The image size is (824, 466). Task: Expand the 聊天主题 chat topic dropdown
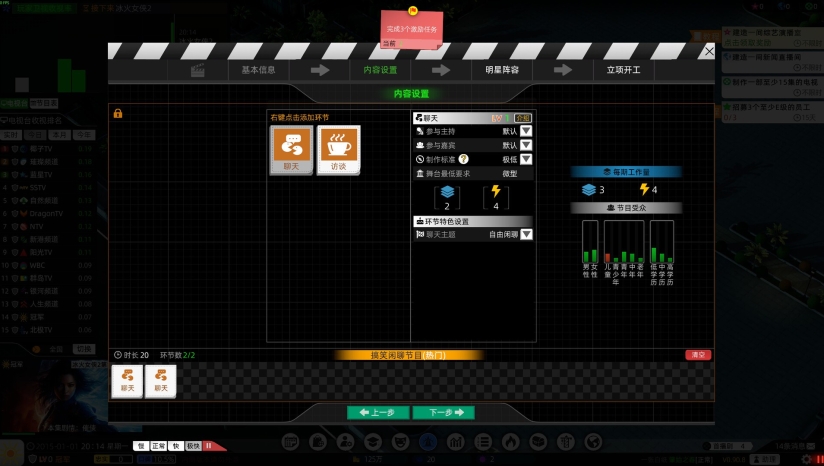click(x=526, y=234)
